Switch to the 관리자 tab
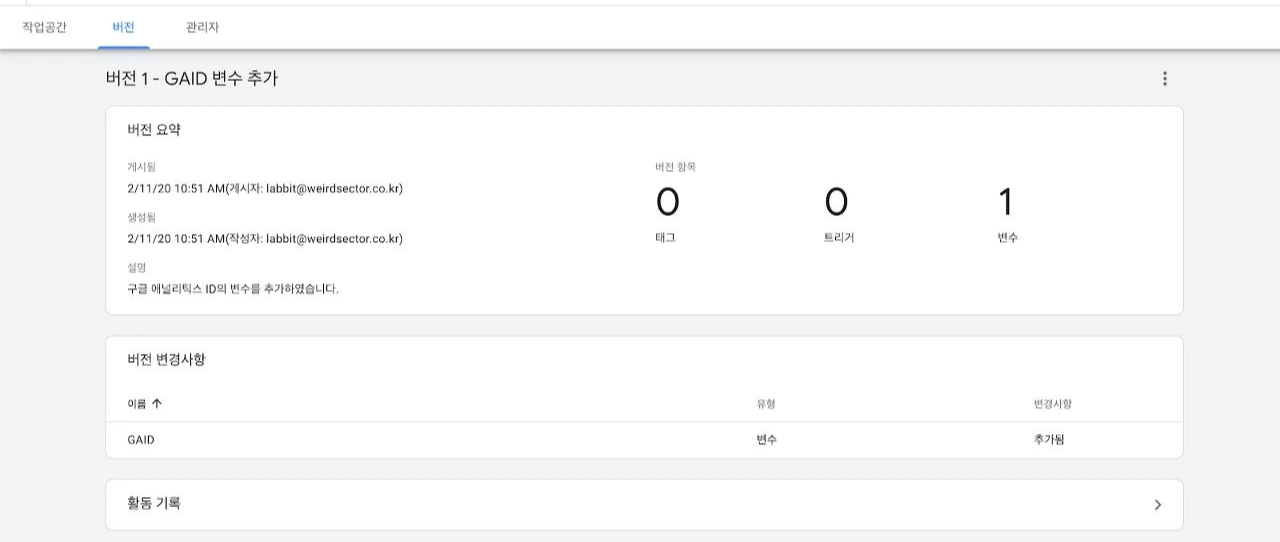The image size is (1280, 542). (x=202, y=27)
